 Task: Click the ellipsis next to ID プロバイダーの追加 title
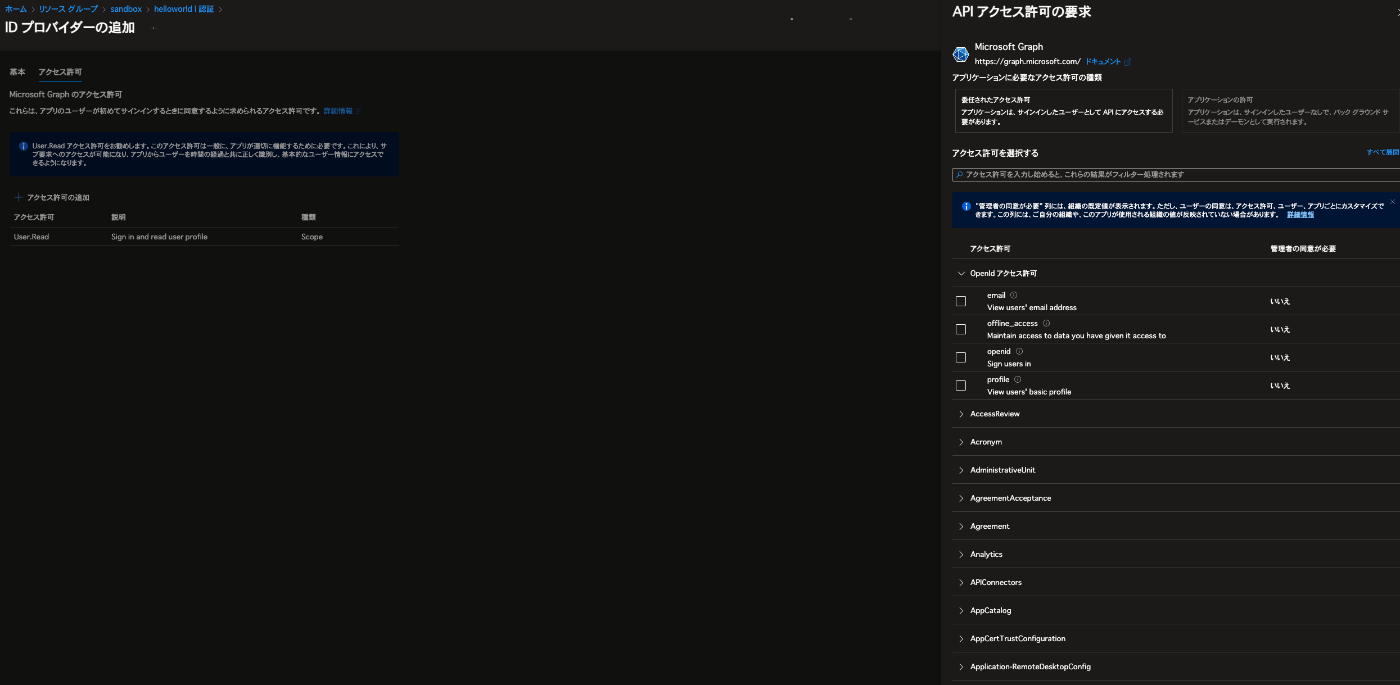coord(153,28)
